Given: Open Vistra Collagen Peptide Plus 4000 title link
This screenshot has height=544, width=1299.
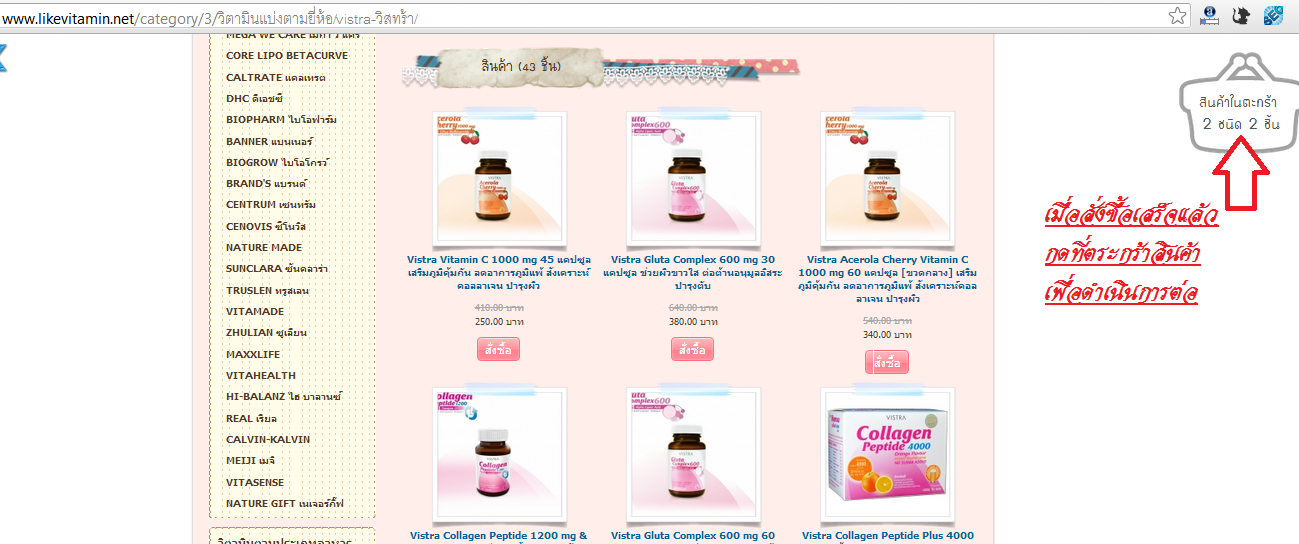Looking at the screenshot, I should [x=887, y=536].
